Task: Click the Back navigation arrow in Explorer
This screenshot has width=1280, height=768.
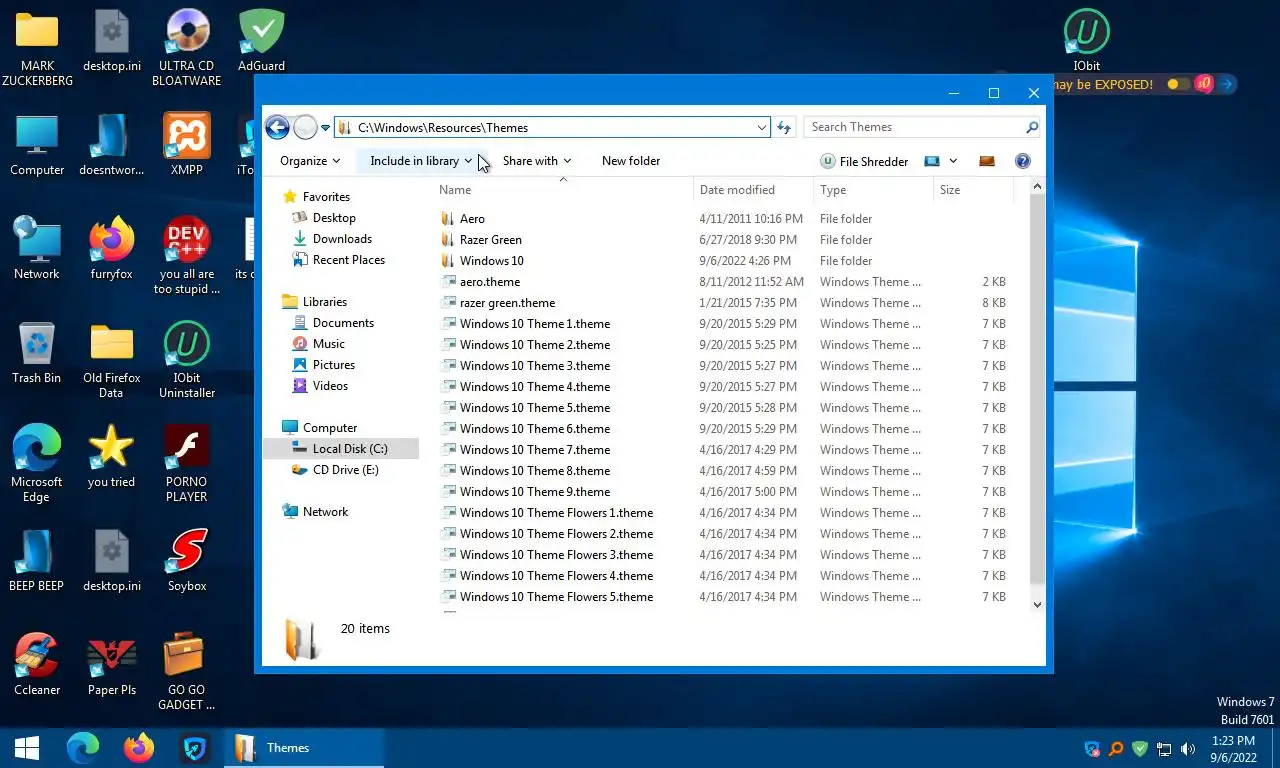Action: [277, 127]
